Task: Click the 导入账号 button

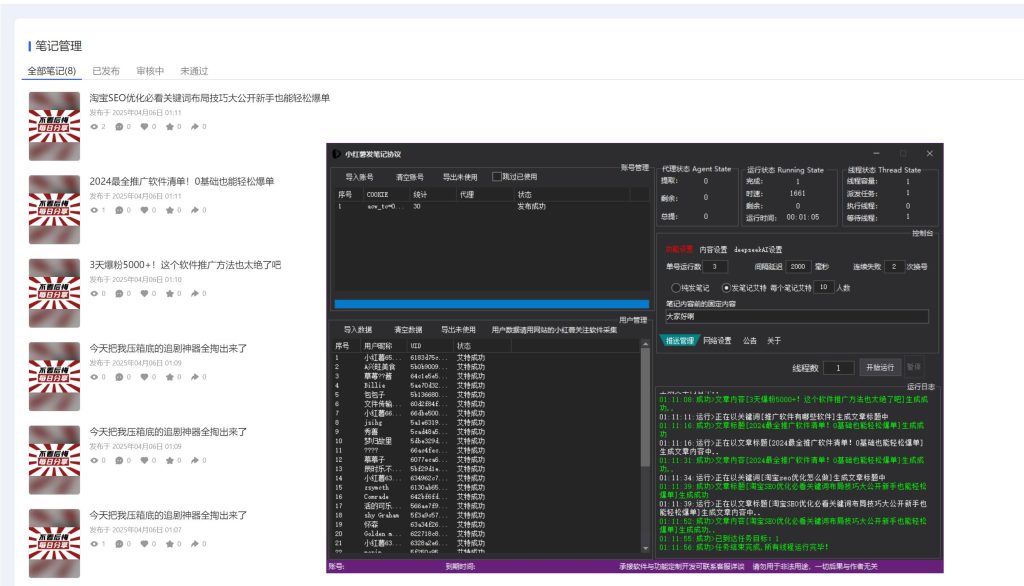Action: tap(358, 177)
